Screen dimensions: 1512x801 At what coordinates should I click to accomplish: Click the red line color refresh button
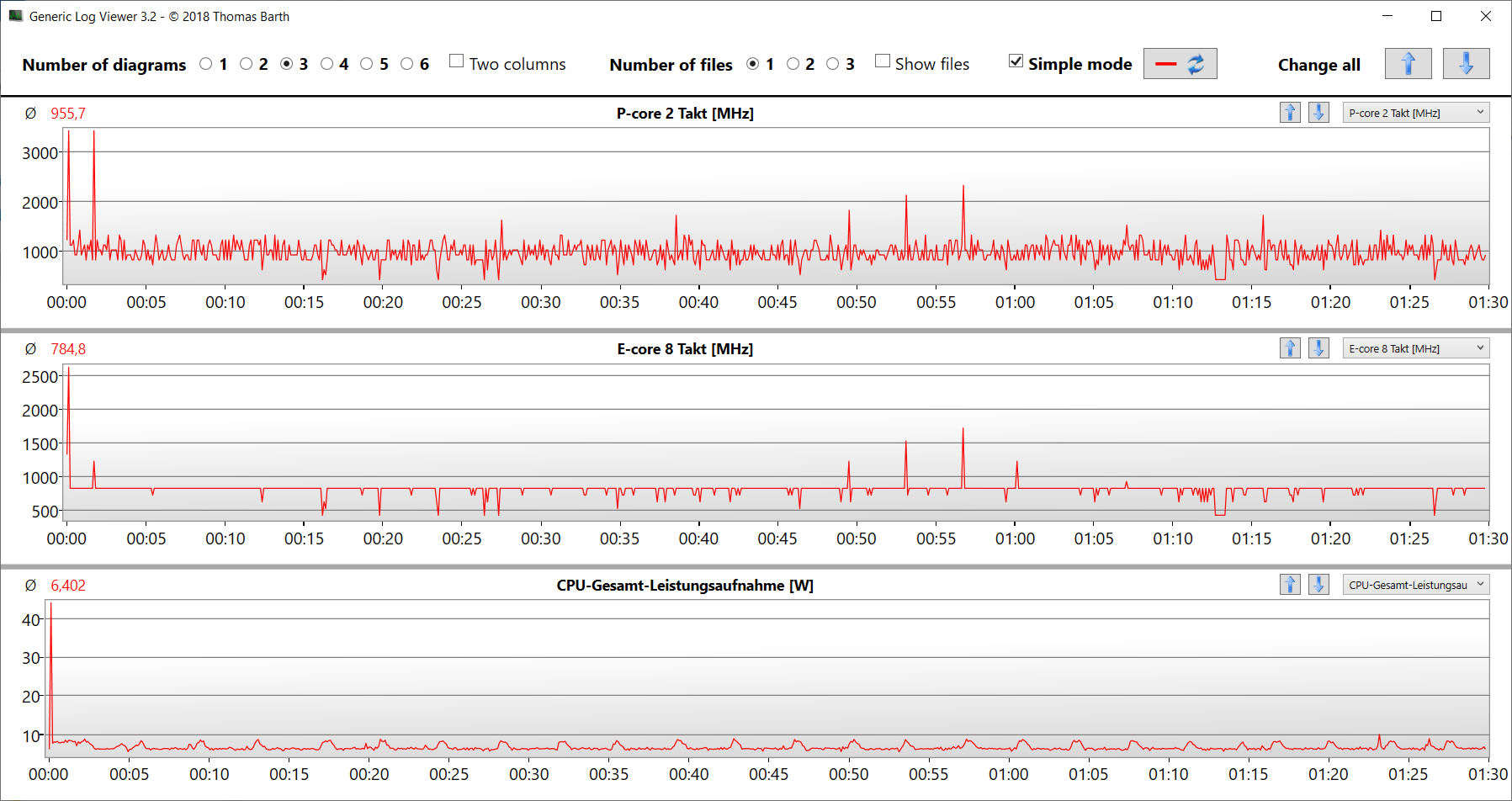tap(1180, 64)
